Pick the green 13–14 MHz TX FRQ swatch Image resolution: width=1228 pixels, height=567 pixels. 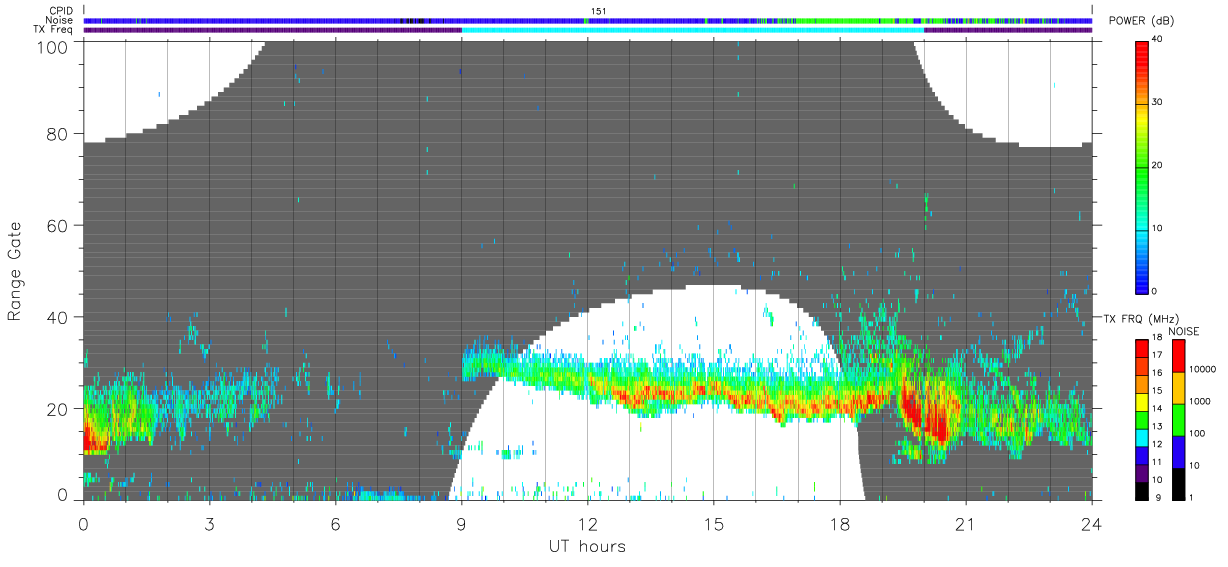[x=1142, y=419]
